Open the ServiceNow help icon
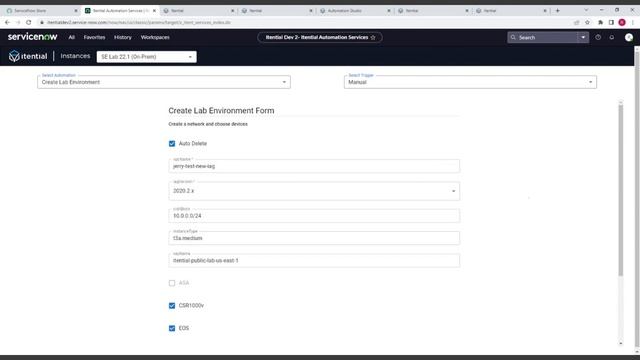Viewport: 640px width, 360px height. tap(598, 38)
